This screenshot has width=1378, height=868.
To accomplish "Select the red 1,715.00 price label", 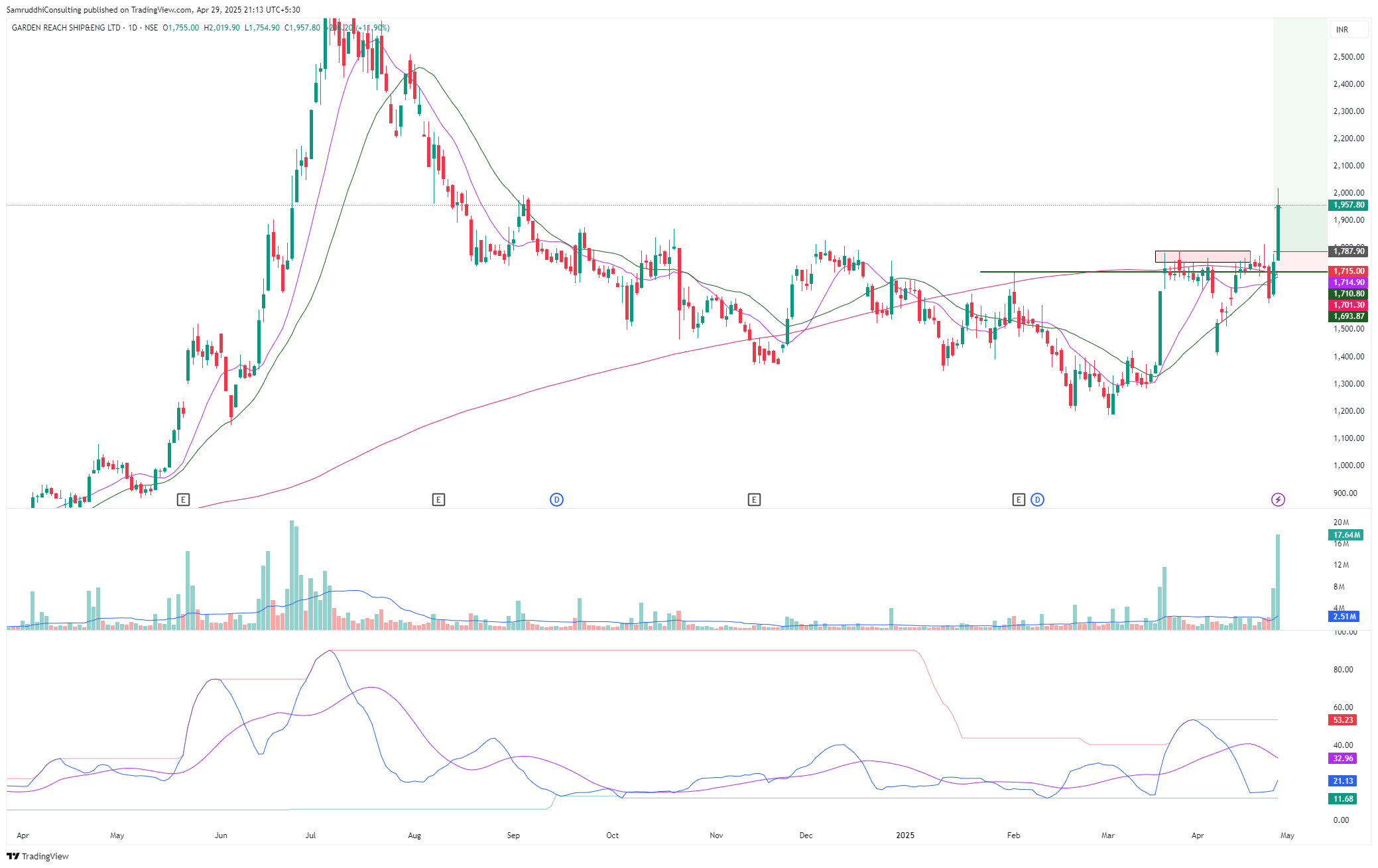I will (1349, 271).
